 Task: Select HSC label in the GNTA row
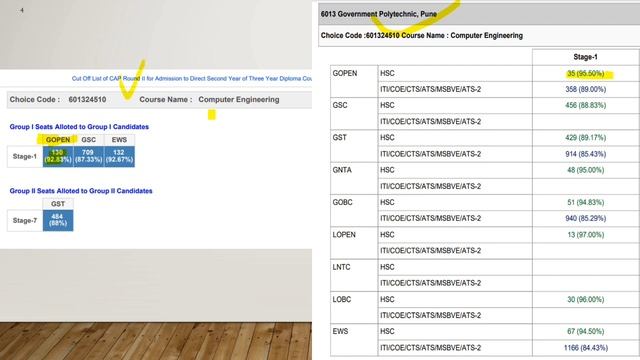point(387,170)
